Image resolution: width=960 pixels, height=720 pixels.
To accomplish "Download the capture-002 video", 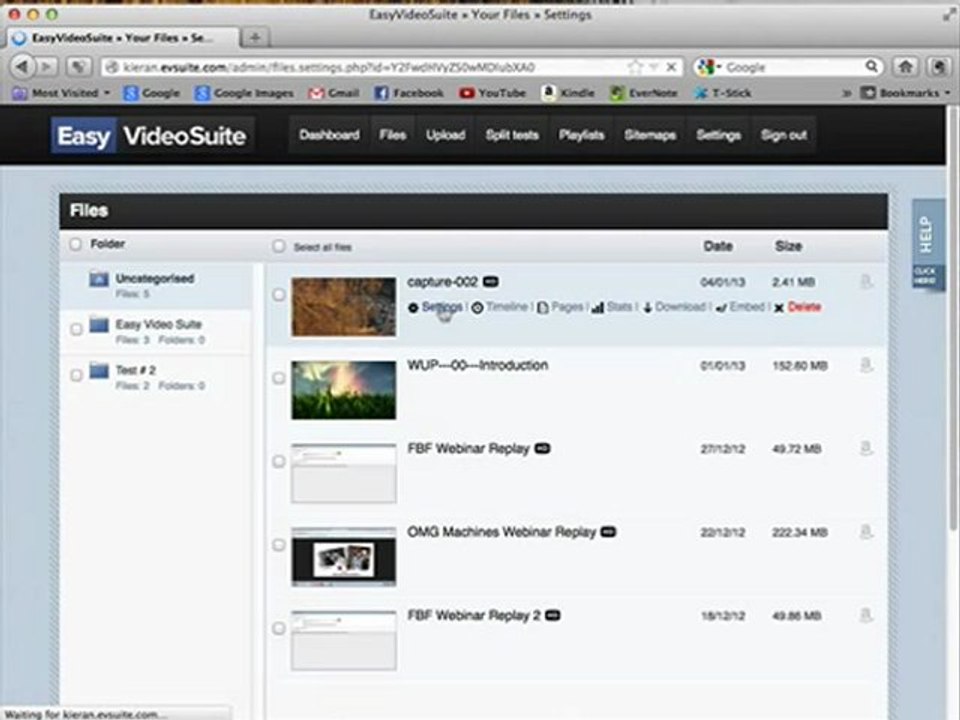I will tap(673, 307).
